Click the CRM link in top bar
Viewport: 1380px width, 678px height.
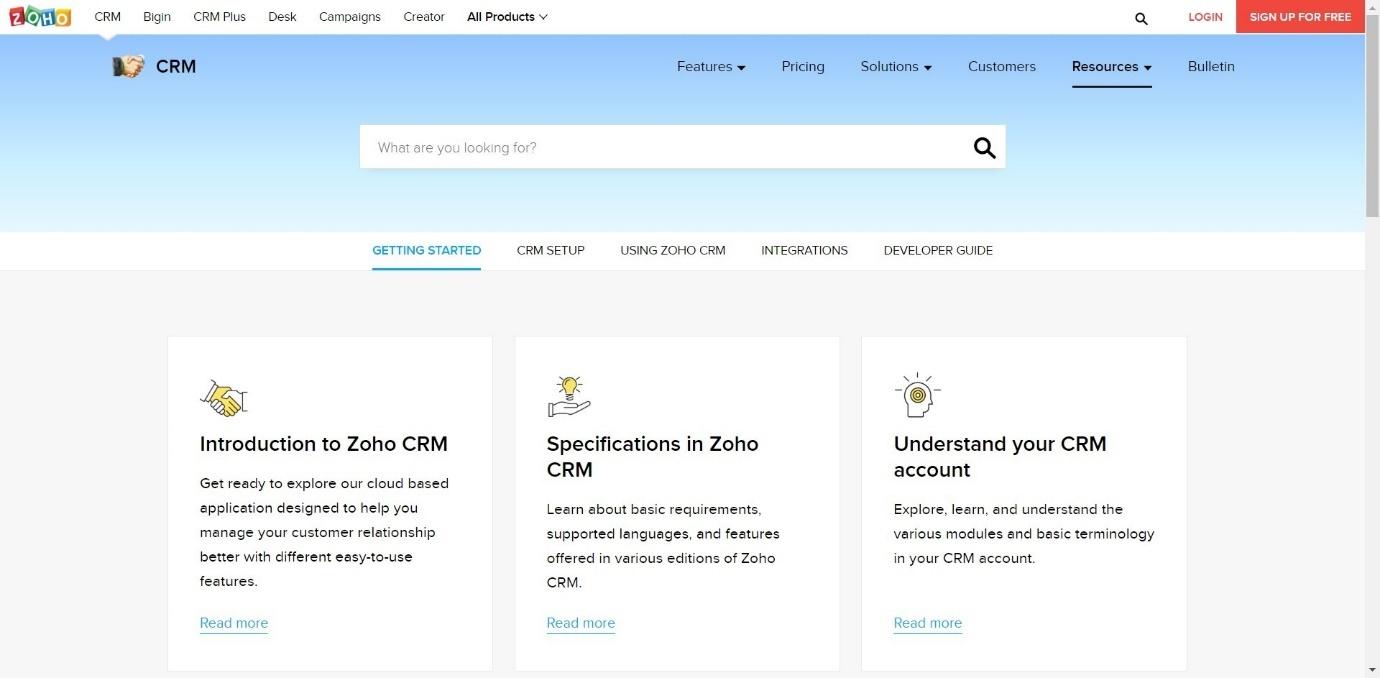pos(107,17)
